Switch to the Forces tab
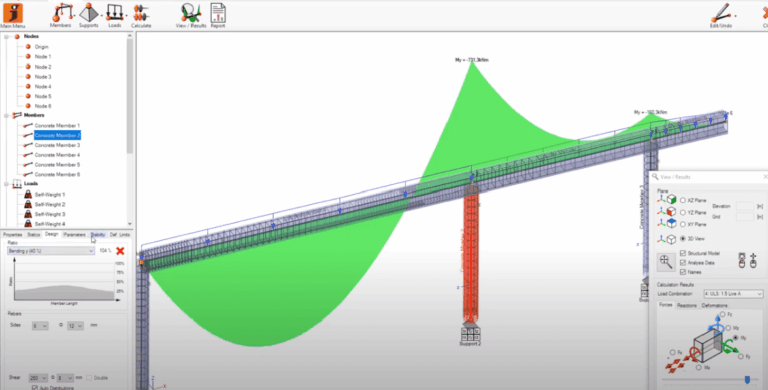The image size is (768, 390). (x=665, y=305)
